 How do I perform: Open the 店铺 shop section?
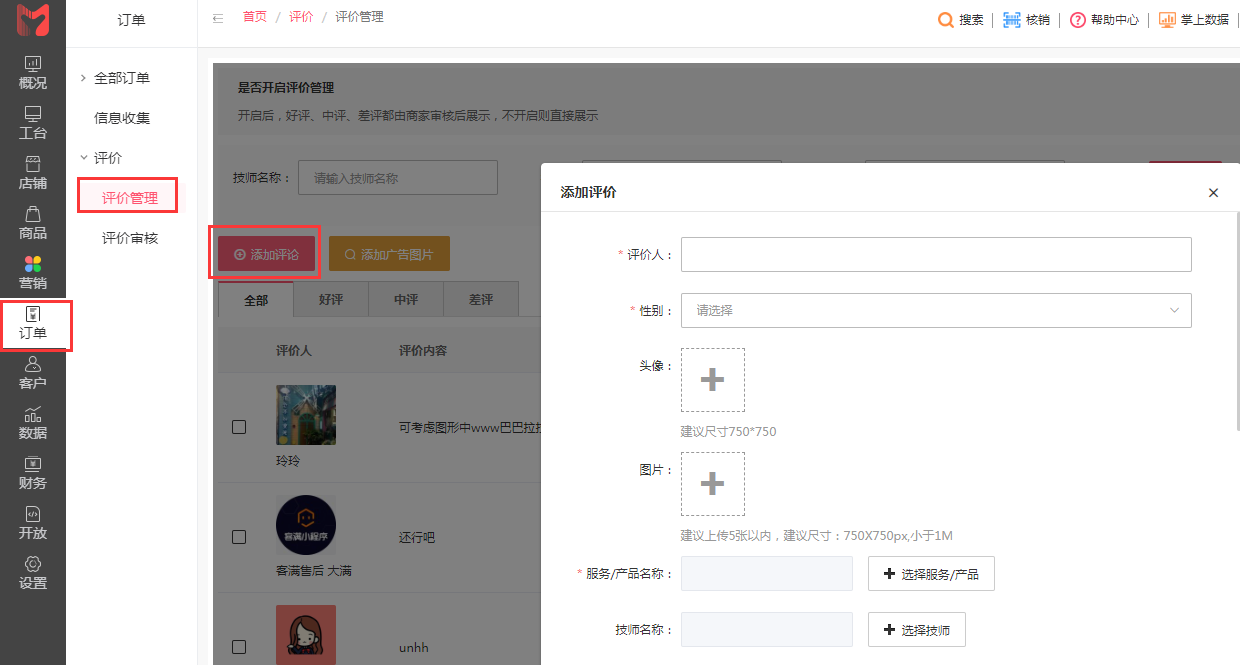(33, 172)
